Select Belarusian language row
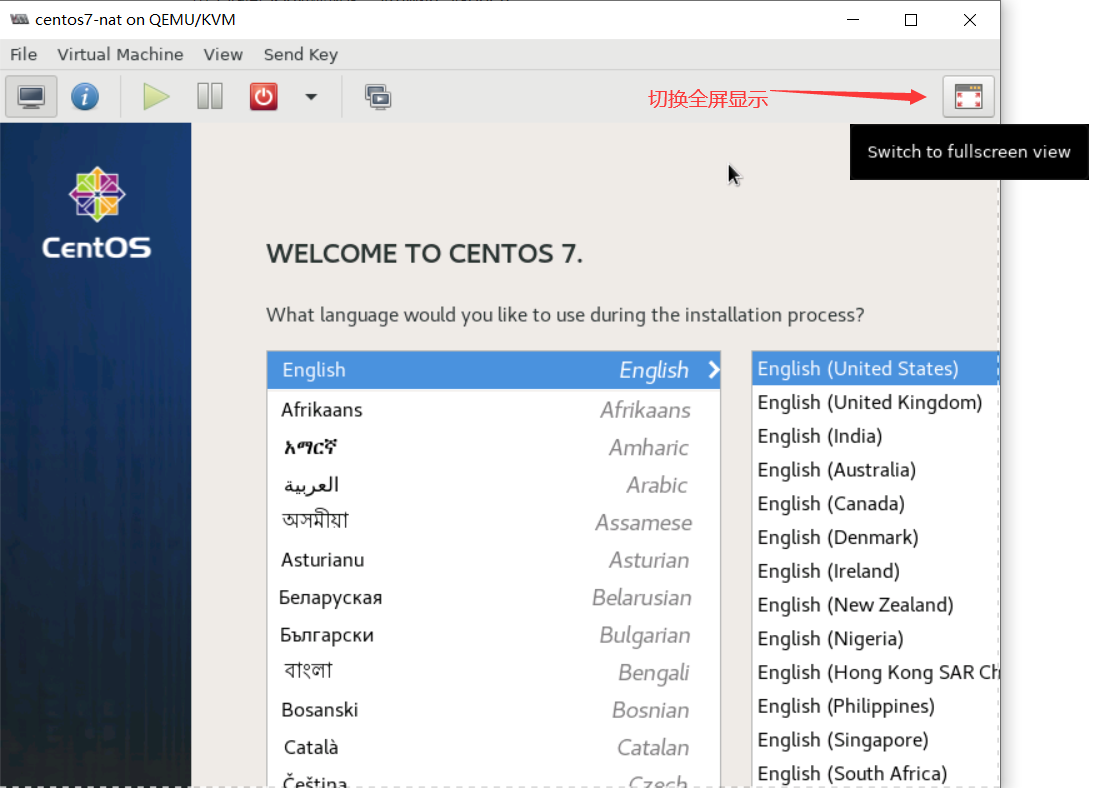This screenshot has height=788, width=1093. pyautogui.click(x=494, y=598)
